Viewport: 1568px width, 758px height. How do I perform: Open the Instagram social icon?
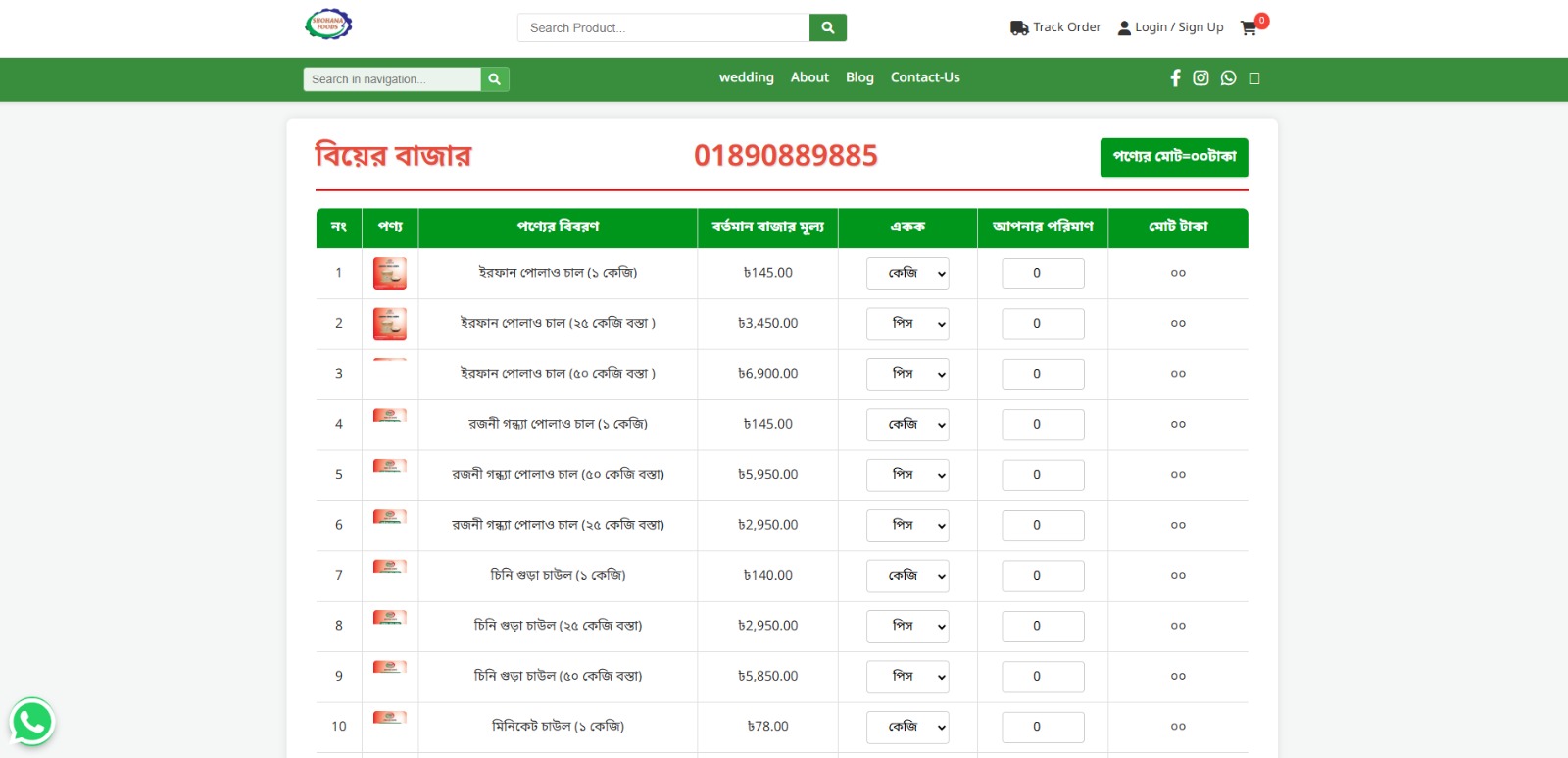pos(1200,78)
